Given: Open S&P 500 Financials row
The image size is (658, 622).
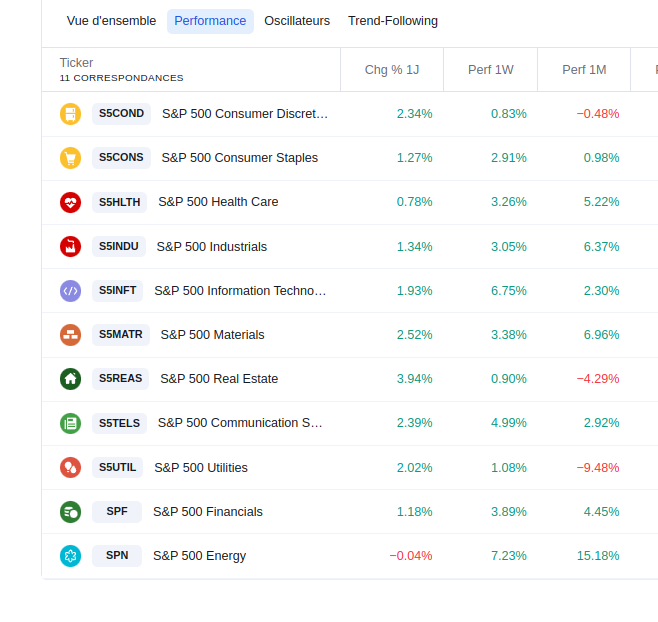Looking at the screenshot, I should (x=208, y=512).
